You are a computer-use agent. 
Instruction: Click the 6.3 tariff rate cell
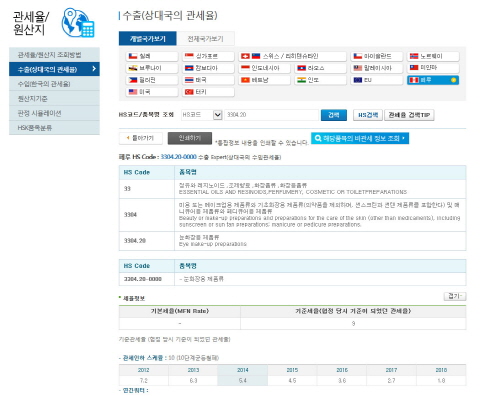coord(193,380)
